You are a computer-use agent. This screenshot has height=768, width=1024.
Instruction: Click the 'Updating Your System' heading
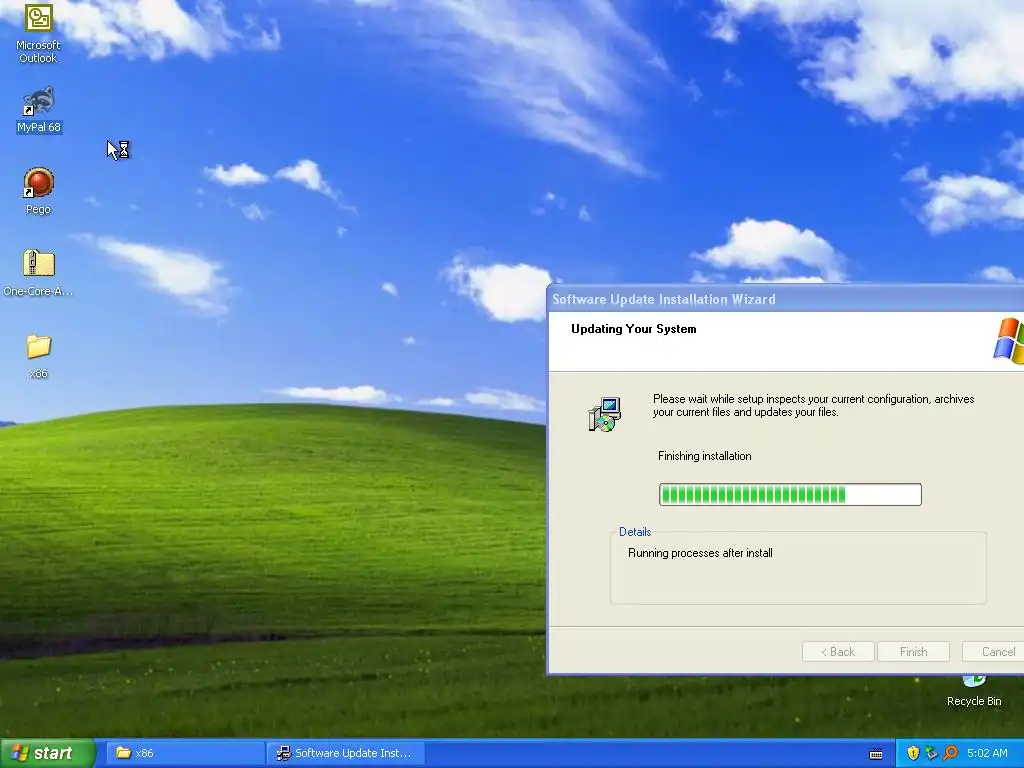coord(633,329)
